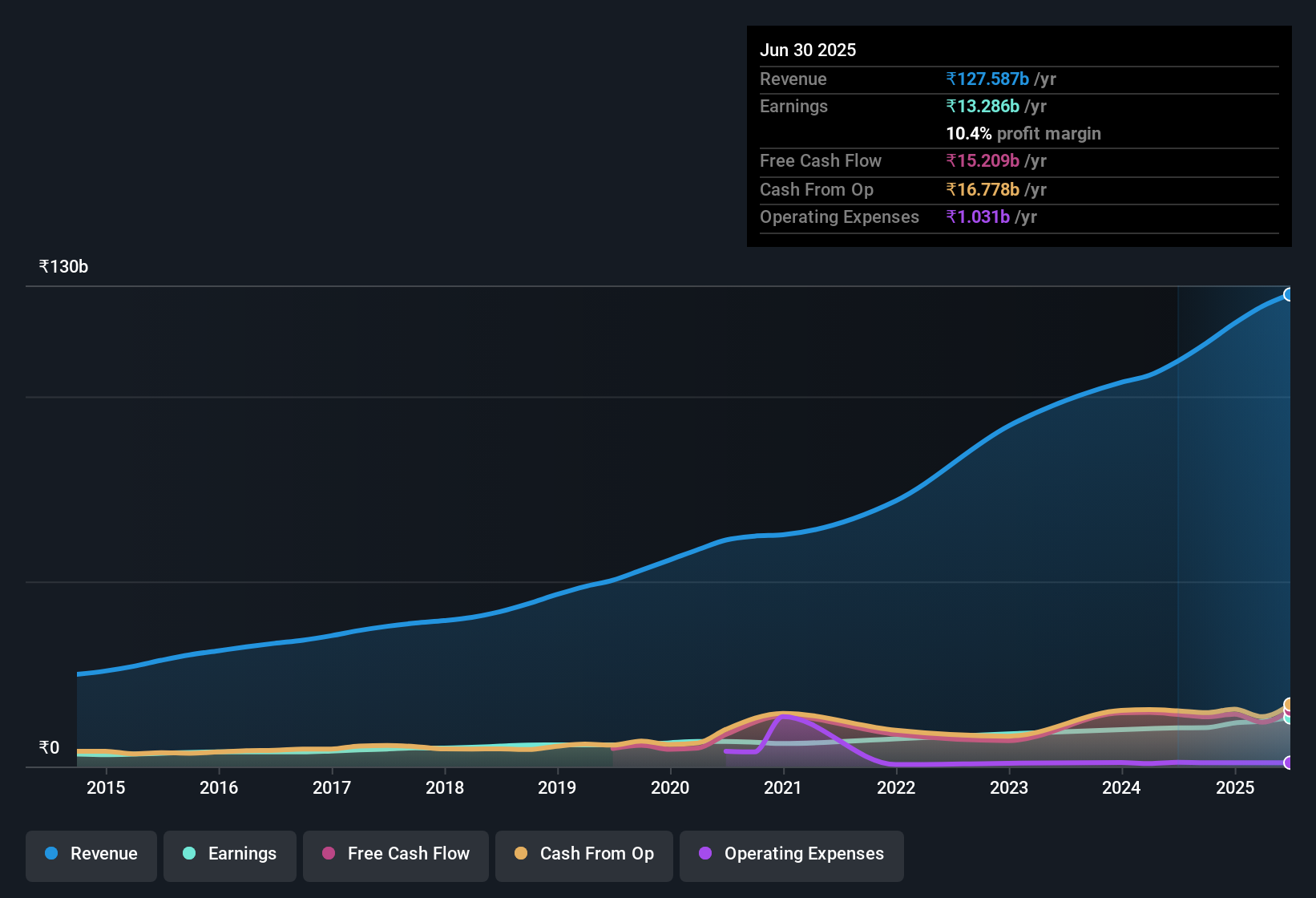Click the Operating Expenses row label in tooltip
Screen dimensions: 1316x898
tap(839, 216)
